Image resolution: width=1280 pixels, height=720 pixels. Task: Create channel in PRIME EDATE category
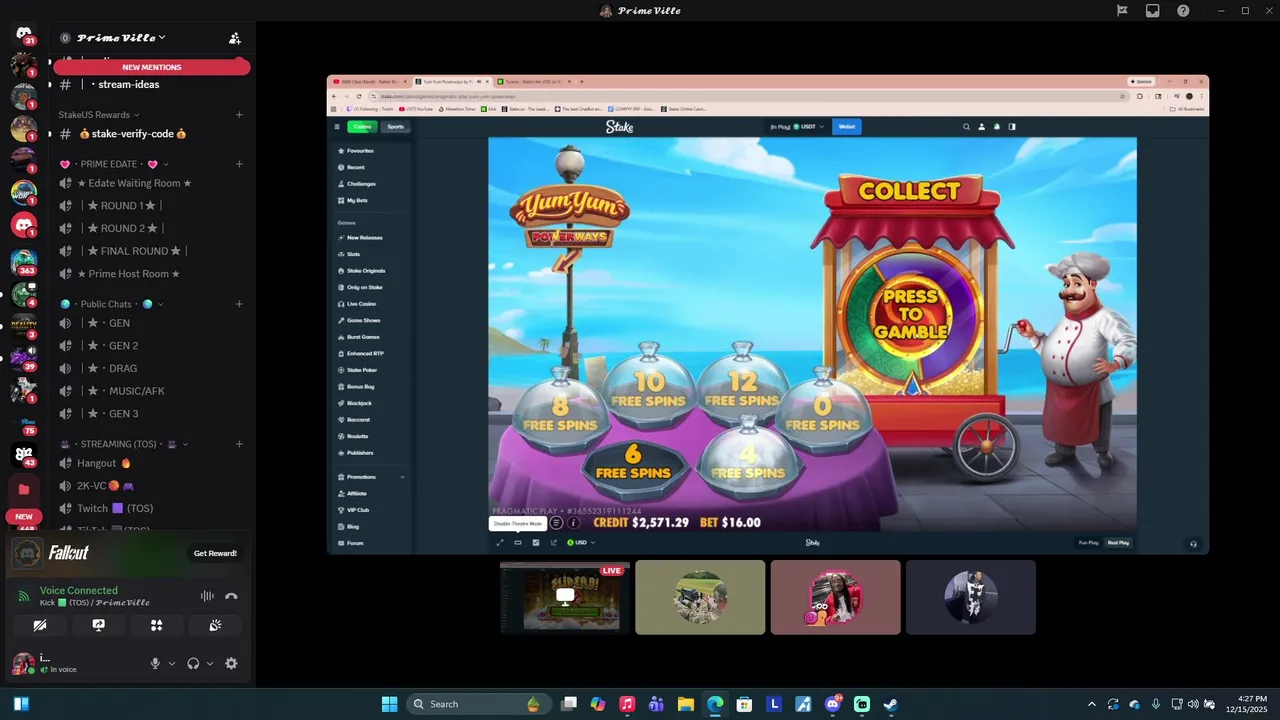pos(239,164)
